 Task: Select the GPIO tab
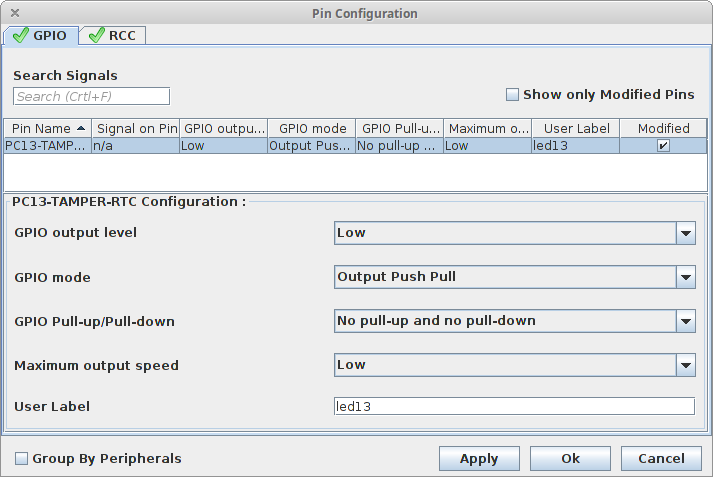(x=41, y=35)
